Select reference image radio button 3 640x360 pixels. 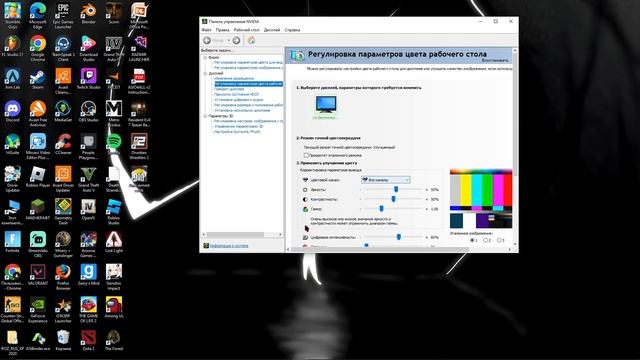coord(499,240)
